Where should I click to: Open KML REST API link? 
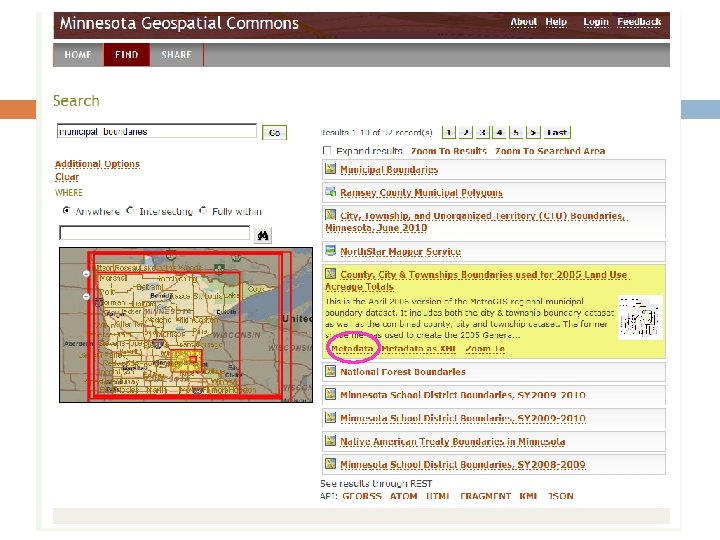pos(529,496)
